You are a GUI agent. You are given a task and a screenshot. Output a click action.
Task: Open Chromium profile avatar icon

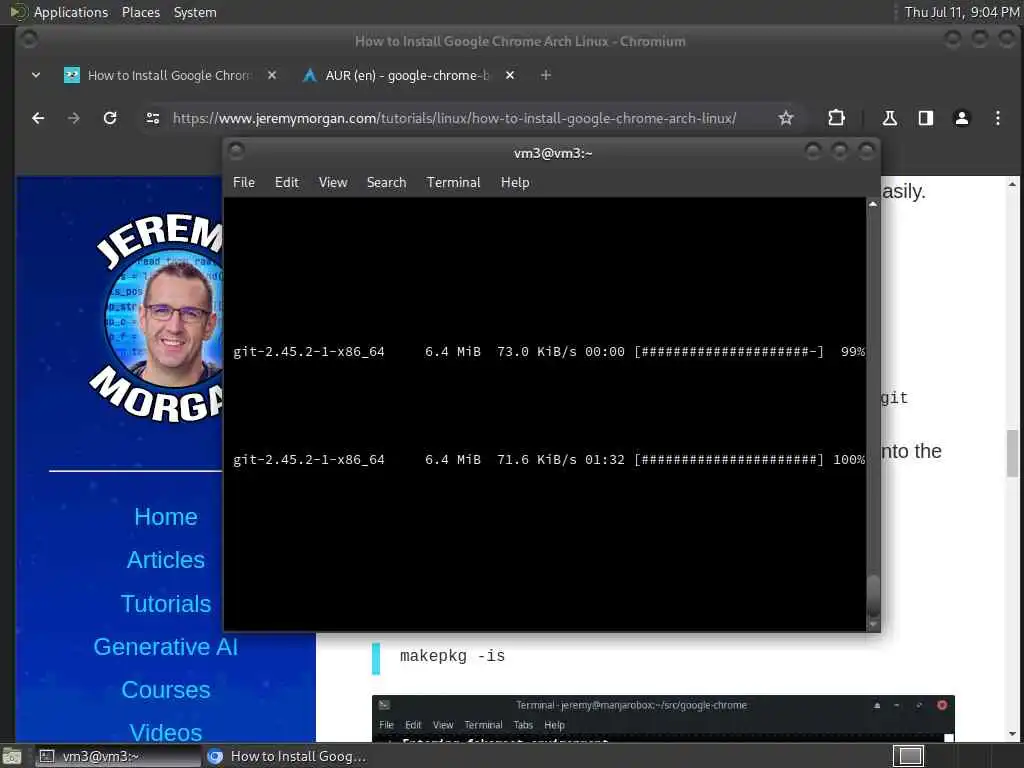pos(961,118)
